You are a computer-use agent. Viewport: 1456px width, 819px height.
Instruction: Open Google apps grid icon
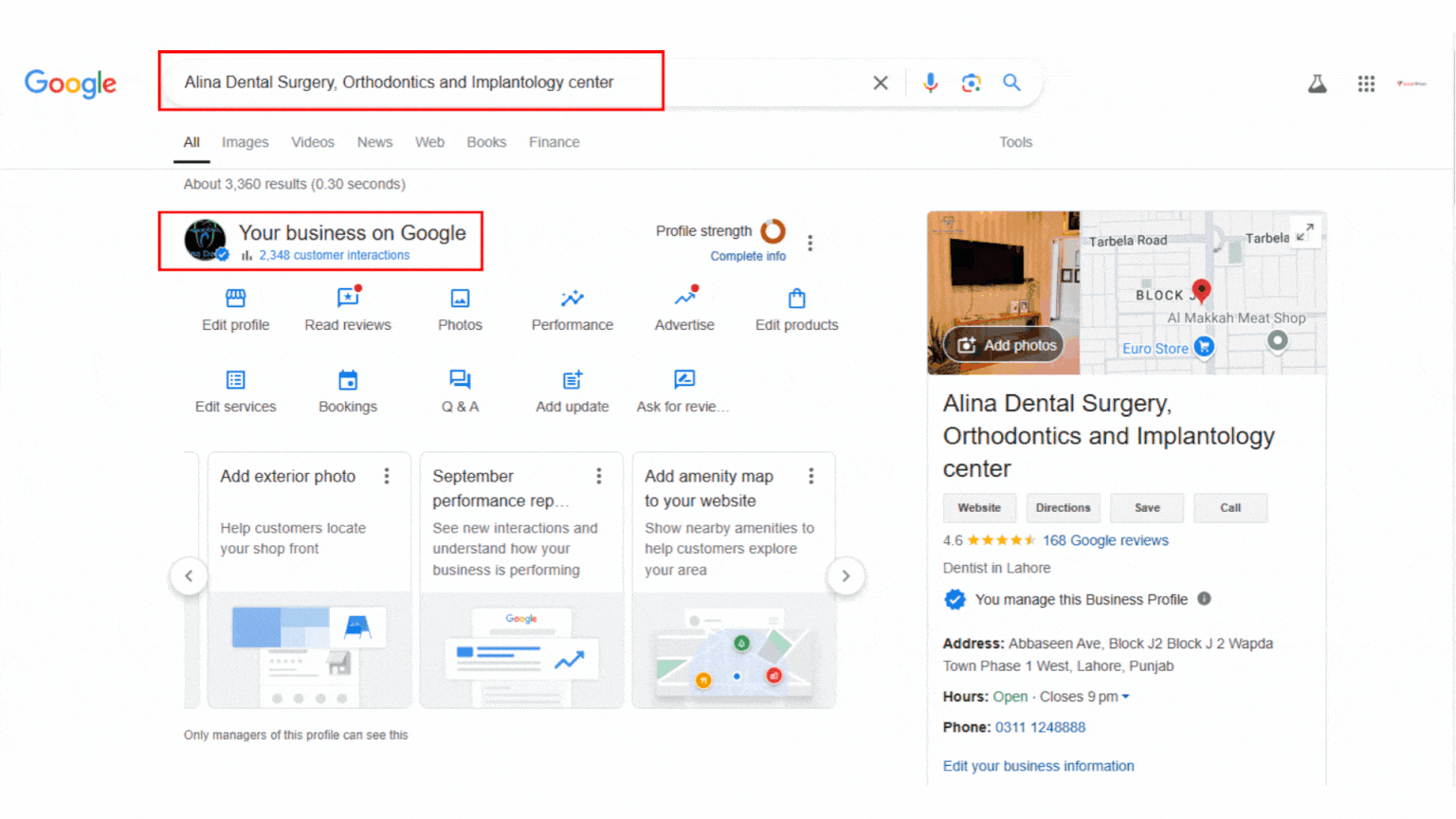click(1366, 84)
